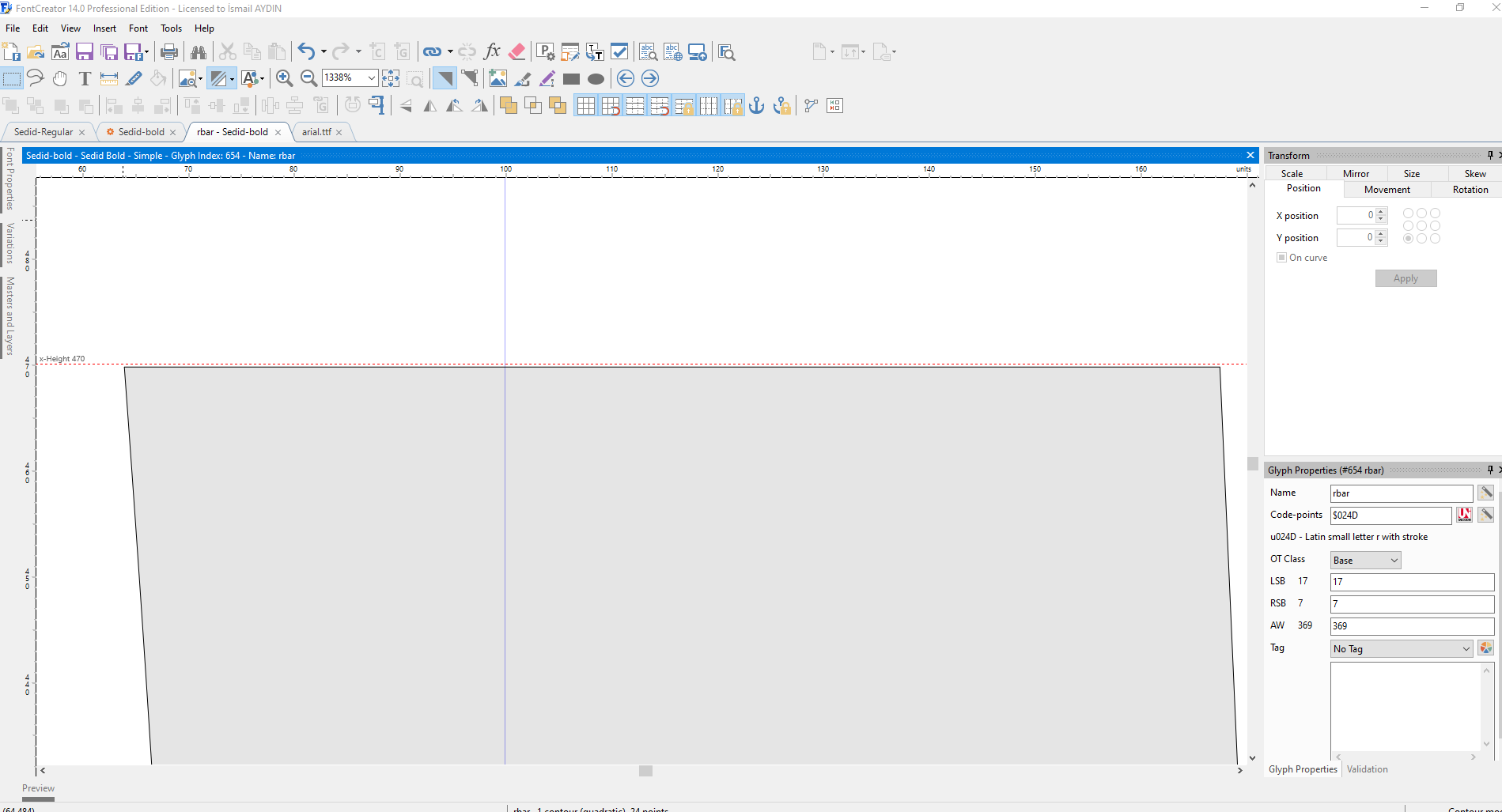Select the bottom-left anchor radio button
1502x812 pixels.
(x=1408, y=239)
